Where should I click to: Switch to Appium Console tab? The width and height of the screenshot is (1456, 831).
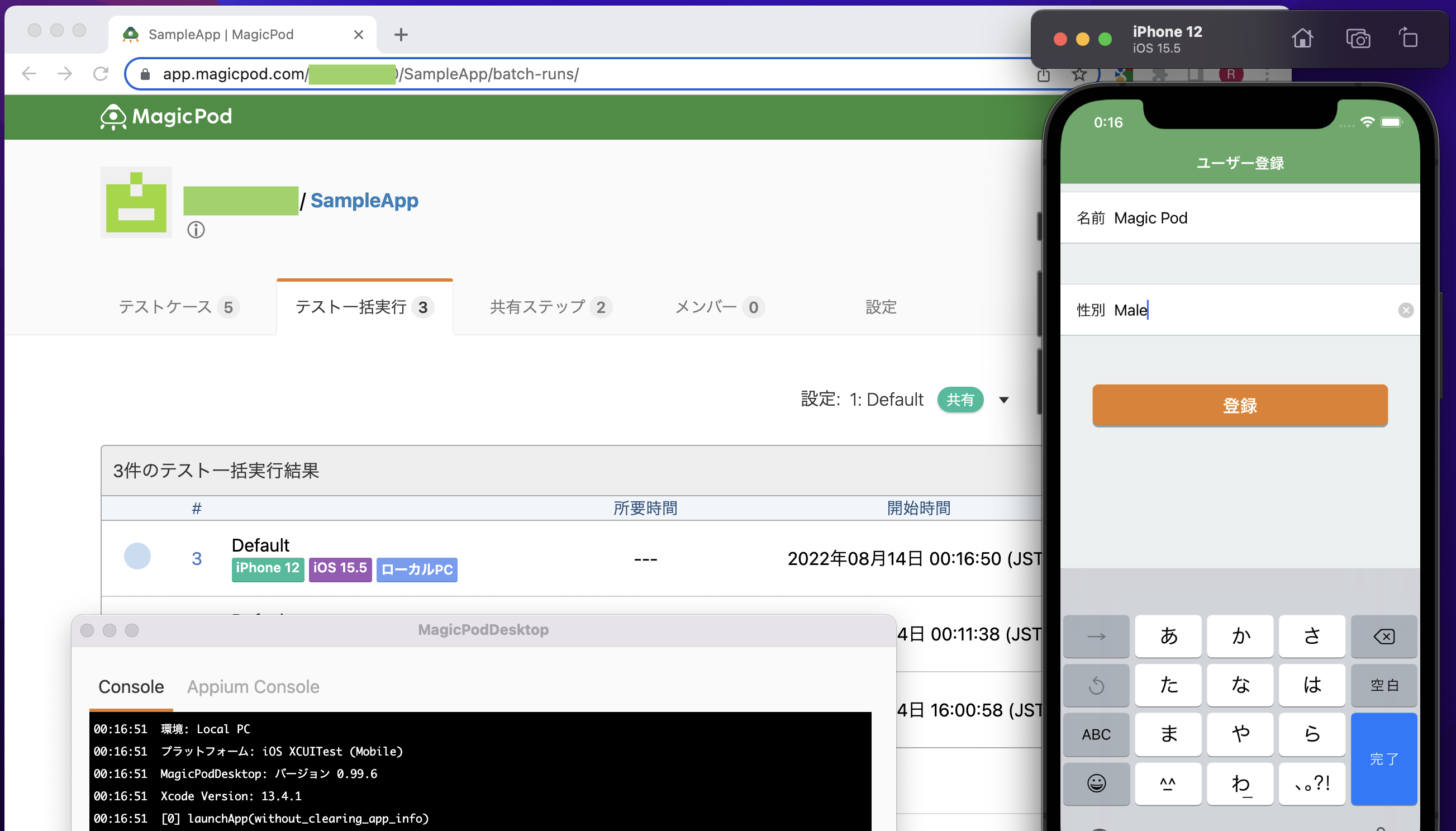point(253,687)
